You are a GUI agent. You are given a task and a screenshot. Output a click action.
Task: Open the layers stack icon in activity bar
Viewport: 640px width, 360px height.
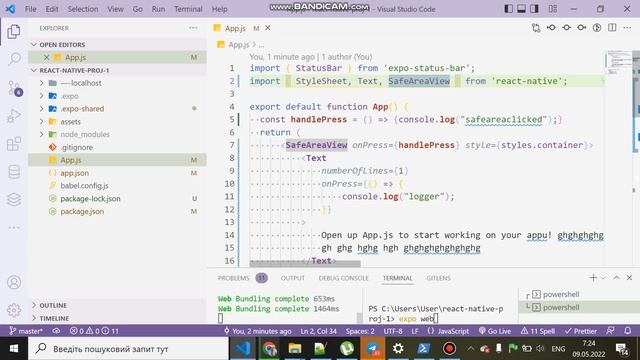(14, 200)
